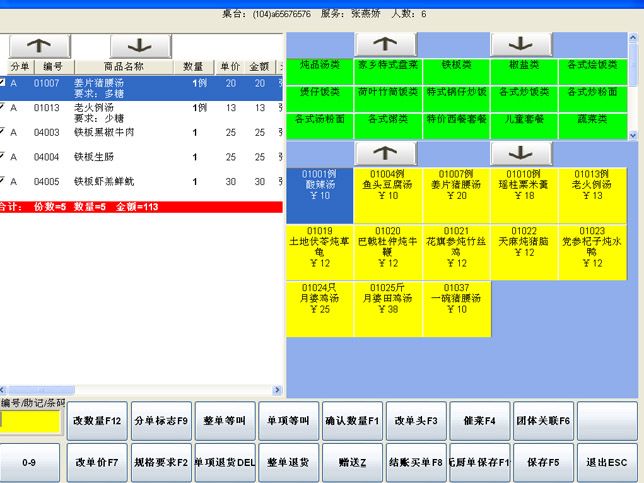Click the down arrow above the order list
The width and height of the screenshot is (644, 483).
tap(140, 46)
